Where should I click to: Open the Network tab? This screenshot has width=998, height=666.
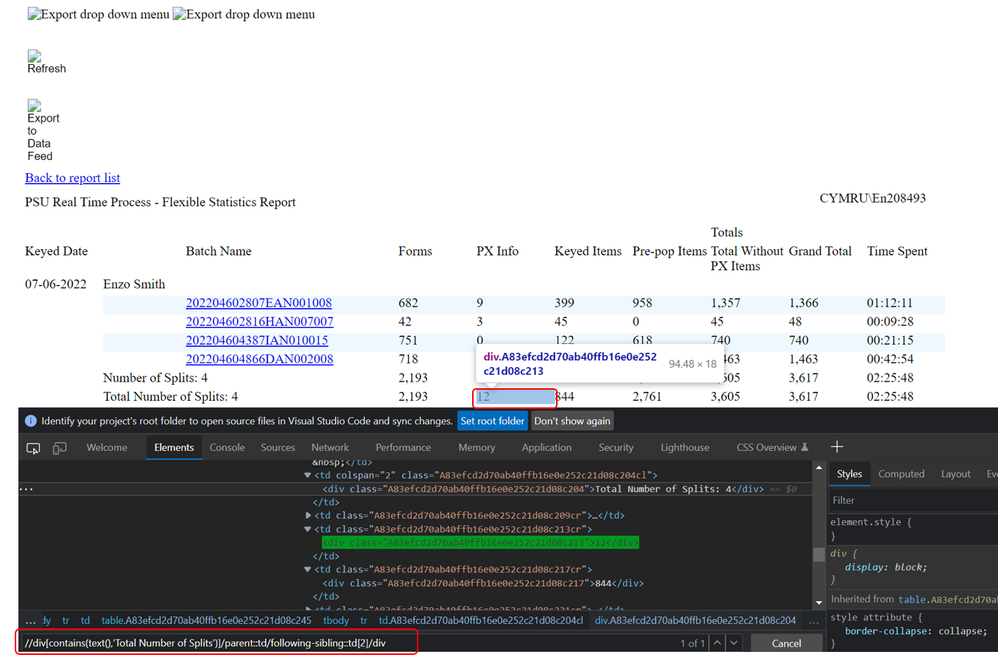[330, 448]
